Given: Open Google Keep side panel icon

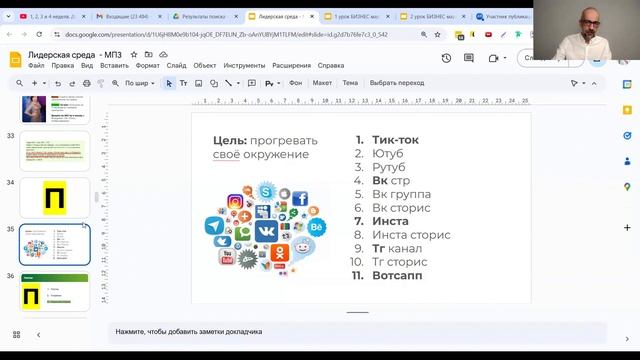Looking at the screenshot, I should [x=627, y=110].
